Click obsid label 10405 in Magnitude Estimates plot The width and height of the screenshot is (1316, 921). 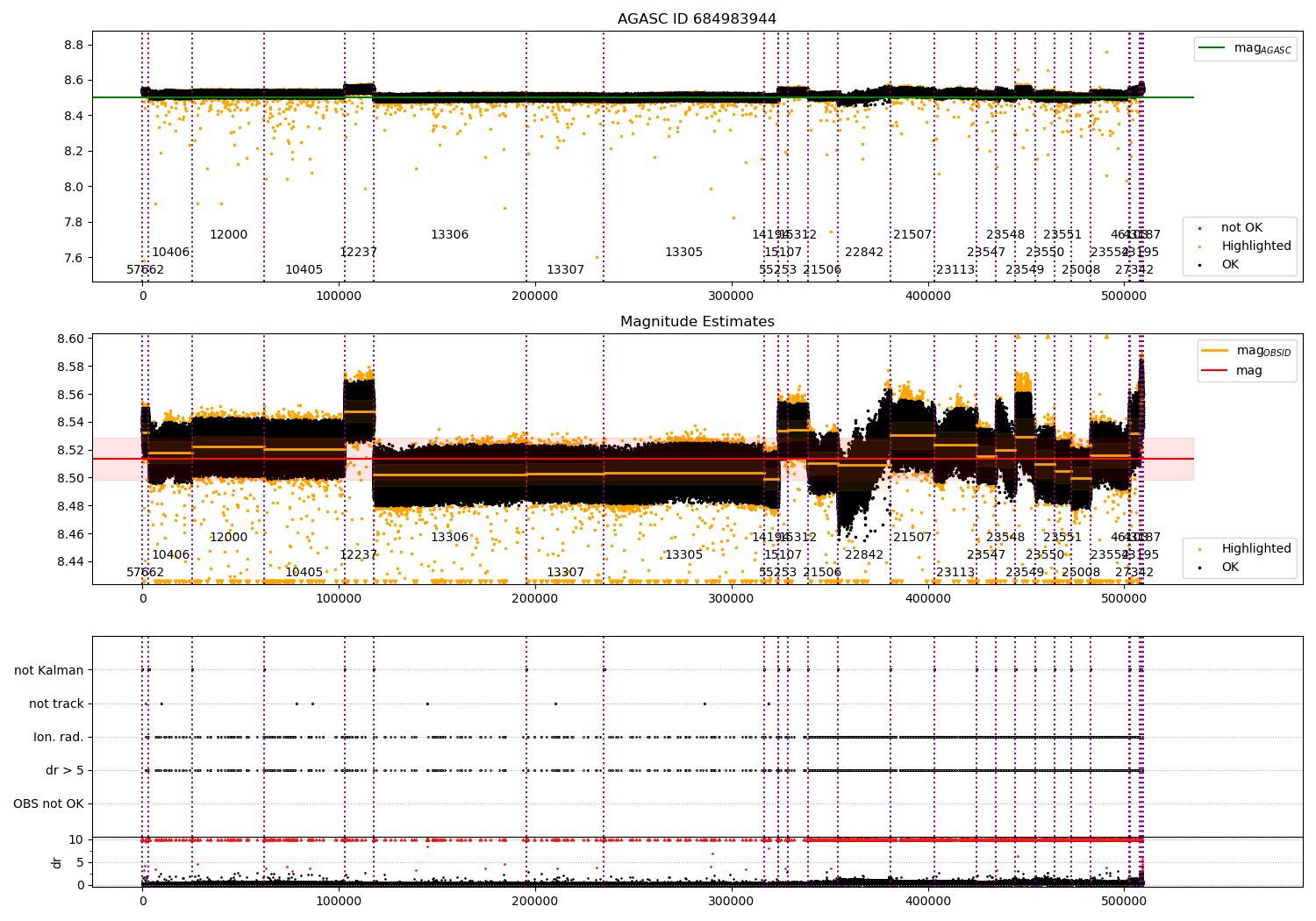click(304, 573)
